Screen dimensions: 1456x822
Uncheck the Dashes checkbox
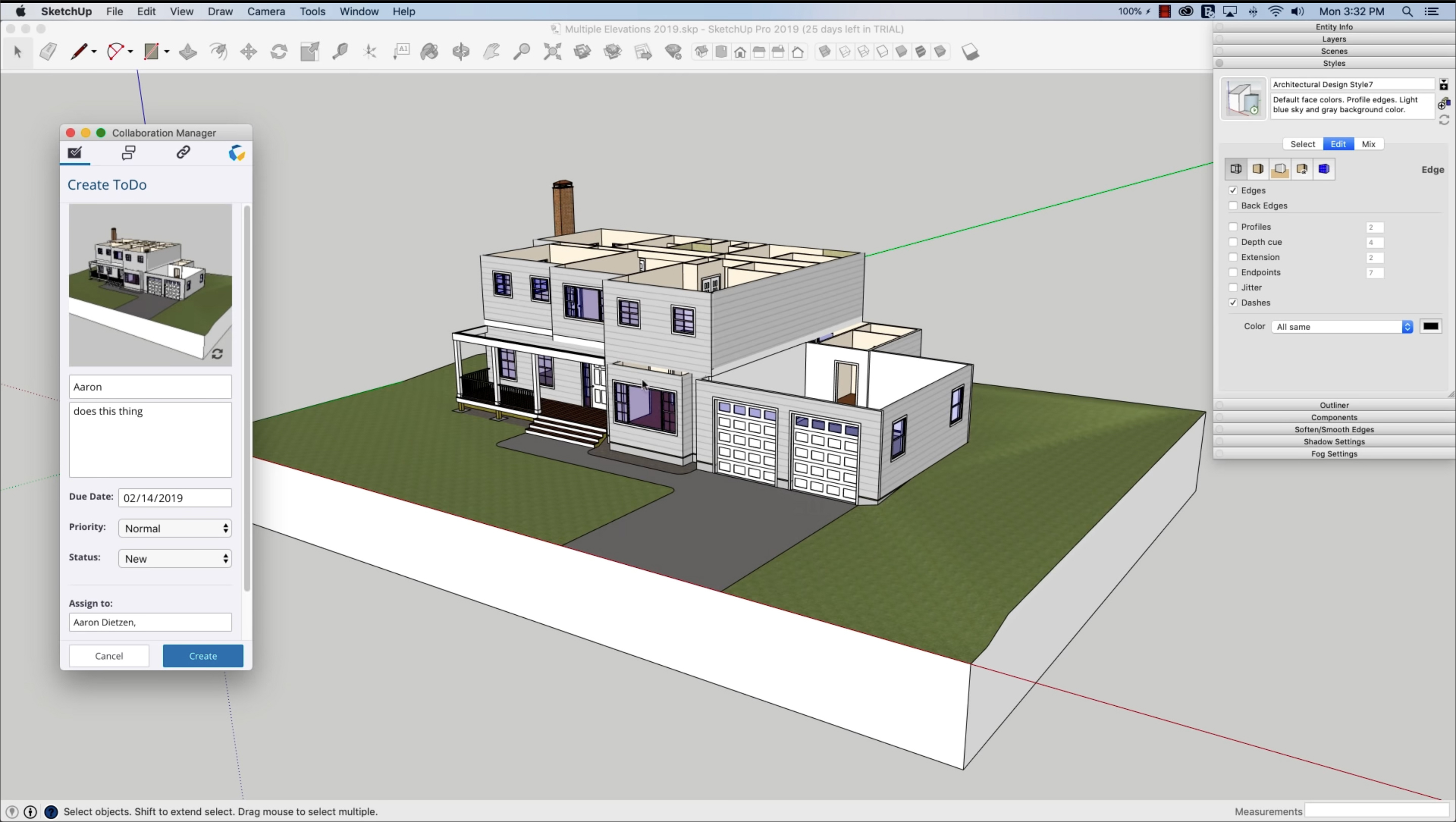point(1234,303)
